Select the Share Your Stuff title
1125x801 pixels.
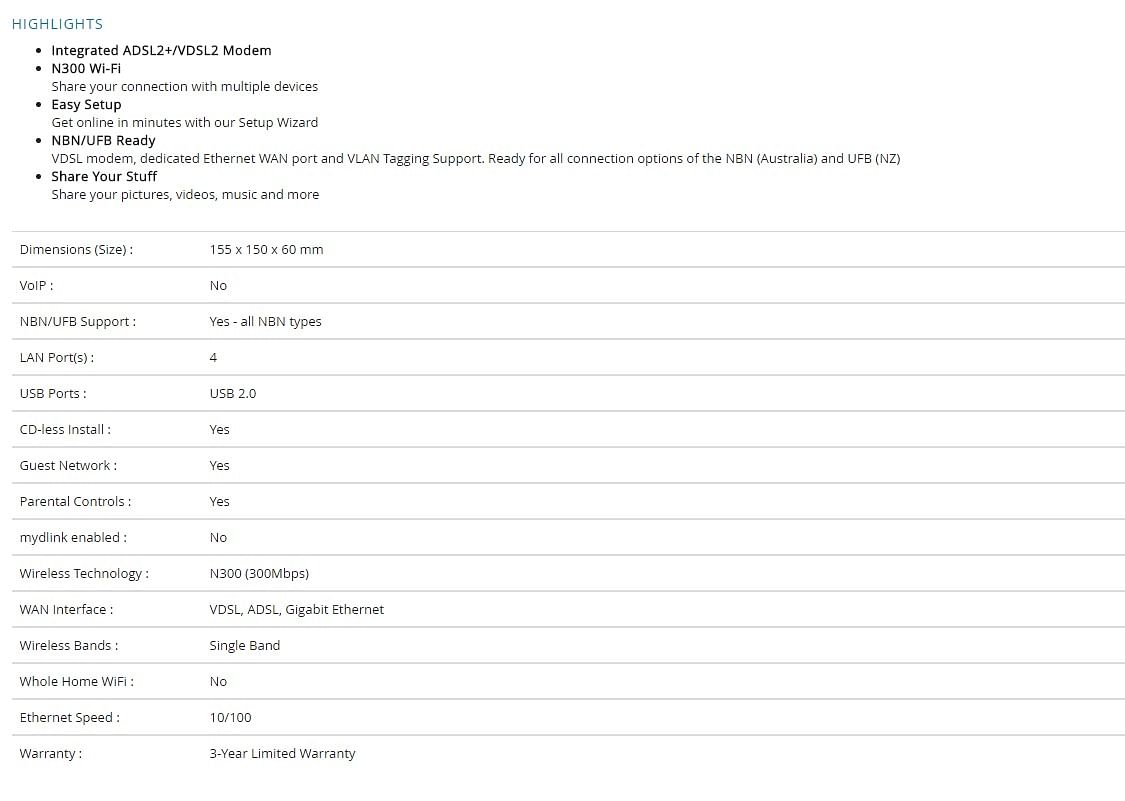(x=104, y=177)
